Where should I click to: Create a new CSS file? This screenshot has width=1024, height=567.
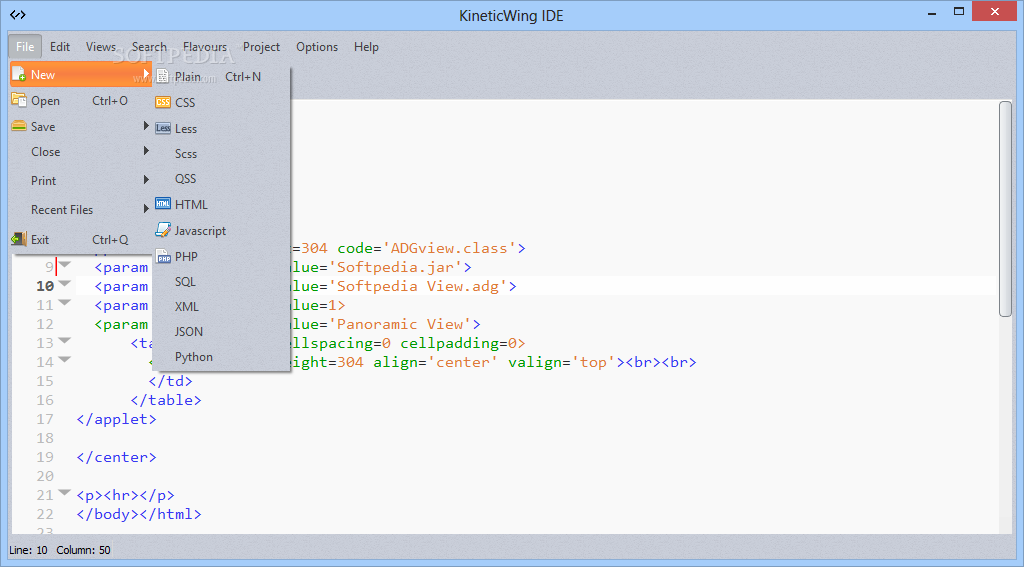point(221,103)
